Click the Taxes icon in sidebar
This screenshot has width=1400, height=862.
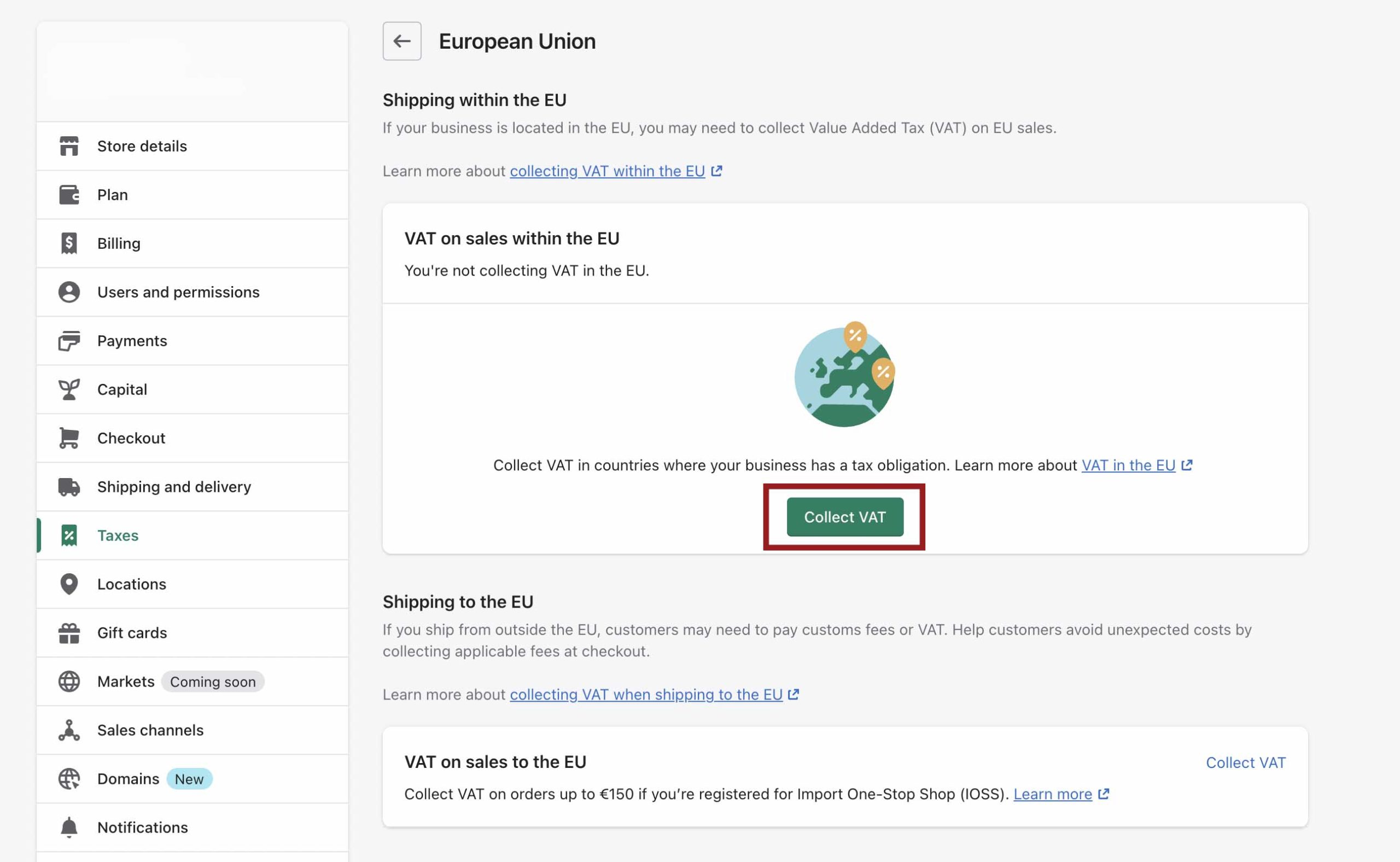tap(69, 534)
